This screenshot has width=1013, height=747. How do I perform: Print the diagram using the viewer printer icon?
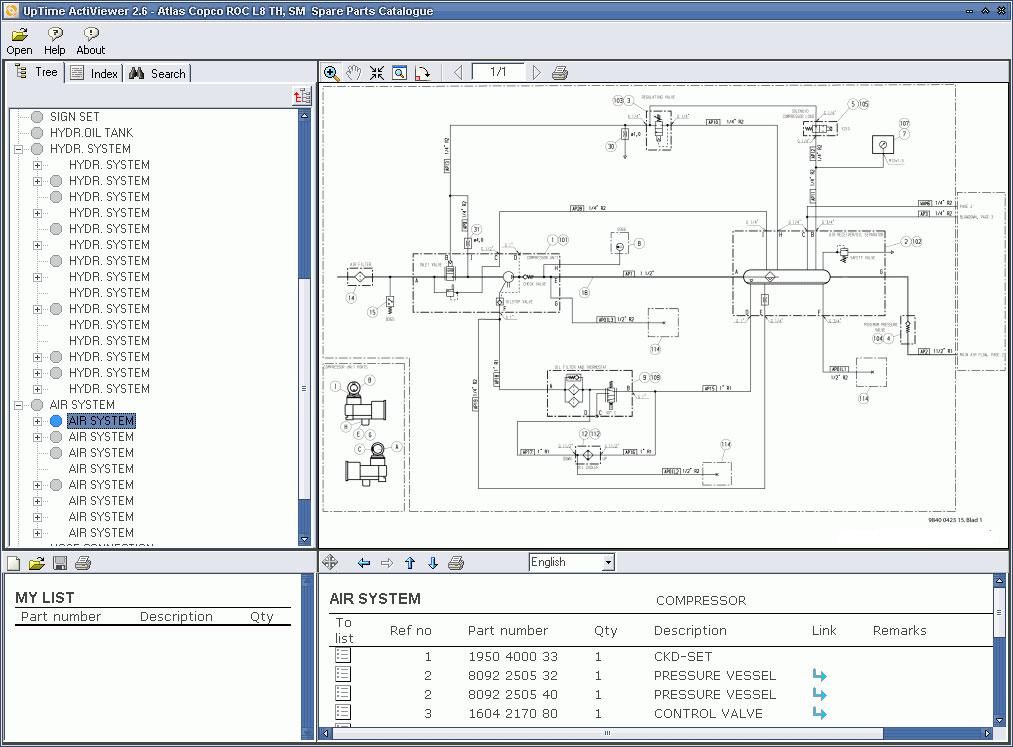[560, 73]
